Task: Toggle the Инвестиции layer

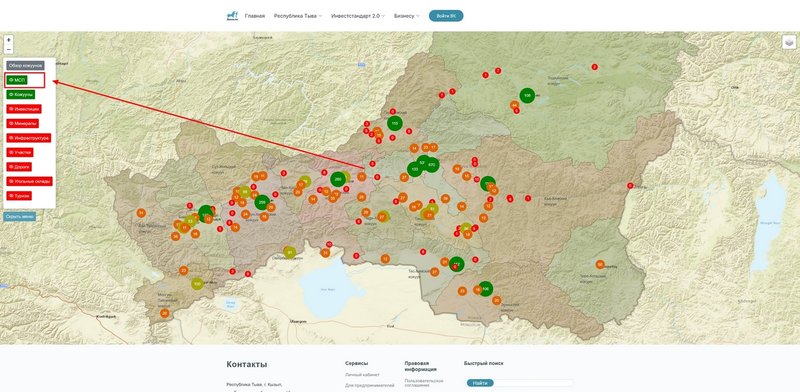Action: 24,109
